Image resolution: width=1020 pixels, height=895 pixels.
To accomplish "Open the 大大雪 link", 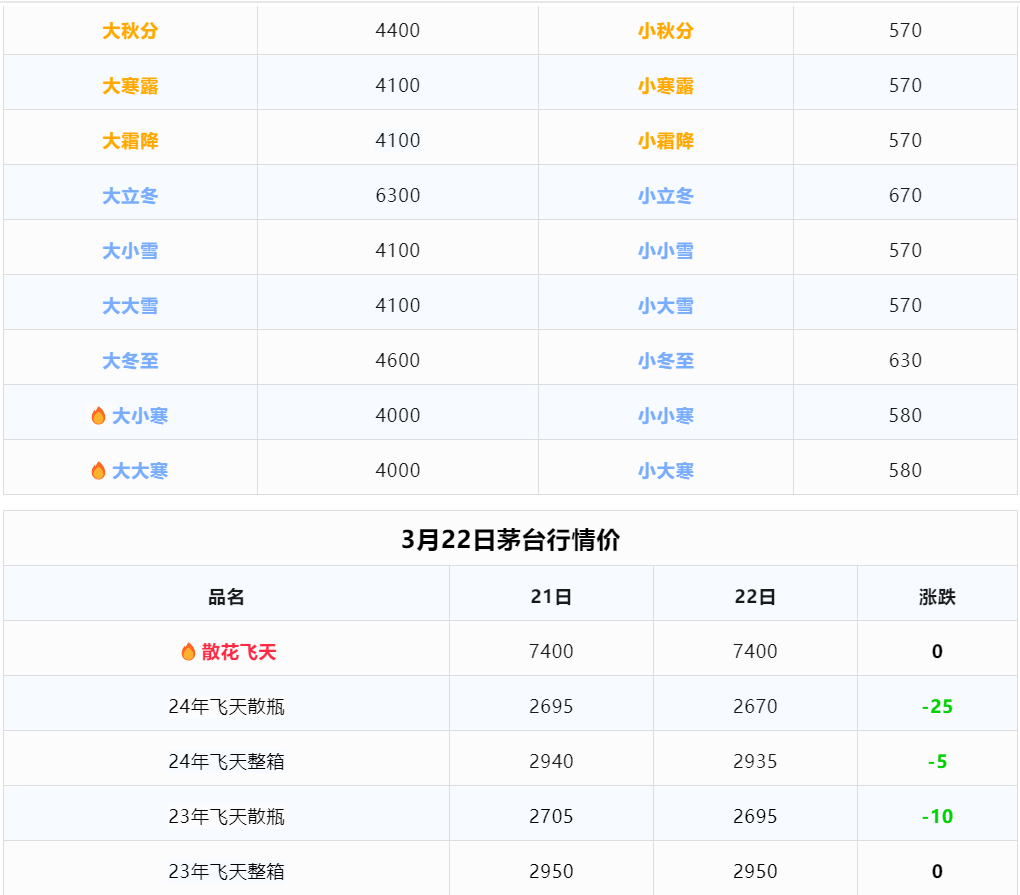I will pyautogui.click(x=130, y=306).
